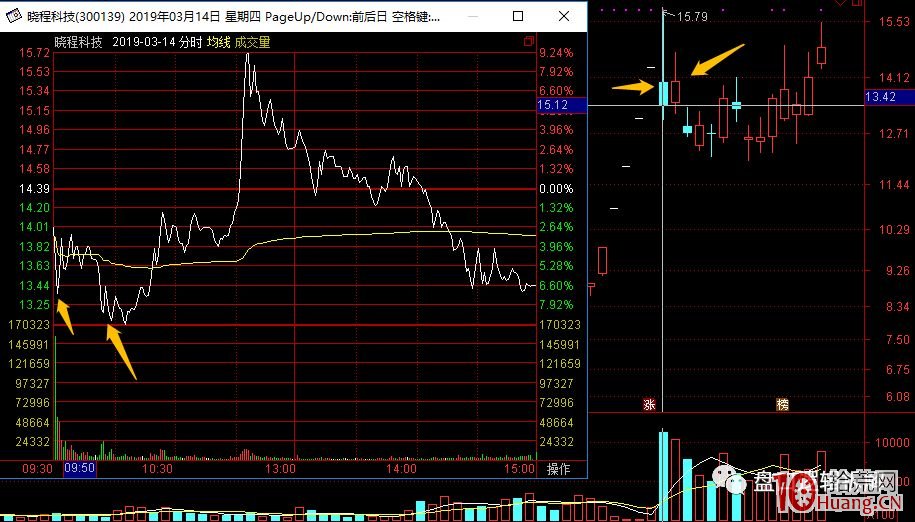This screenshot has width=915, height=522.
Task: Click the 15.34 price axis label
Action: click(34, 91)
